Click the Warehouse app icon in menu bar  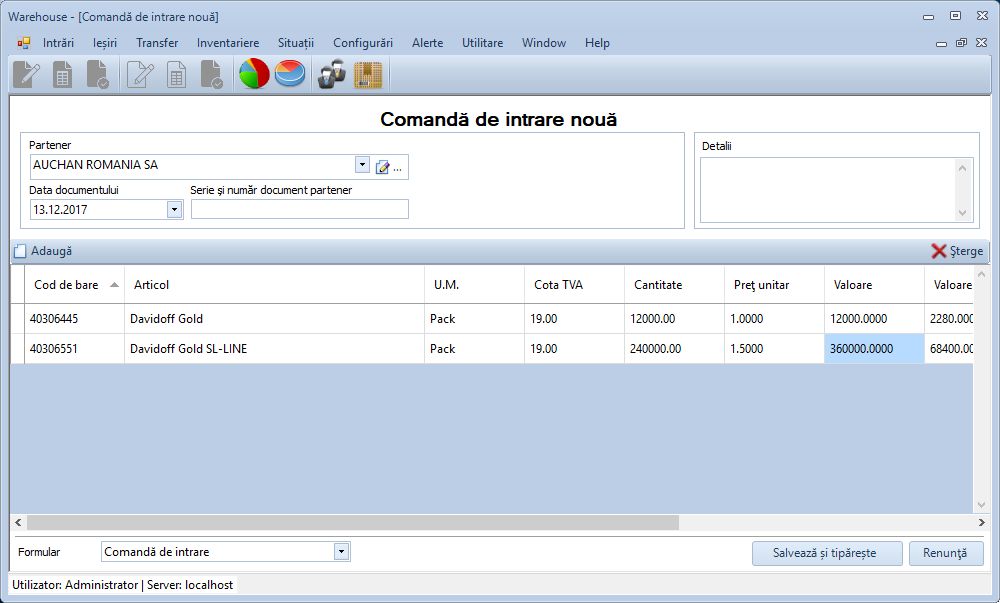24,43
